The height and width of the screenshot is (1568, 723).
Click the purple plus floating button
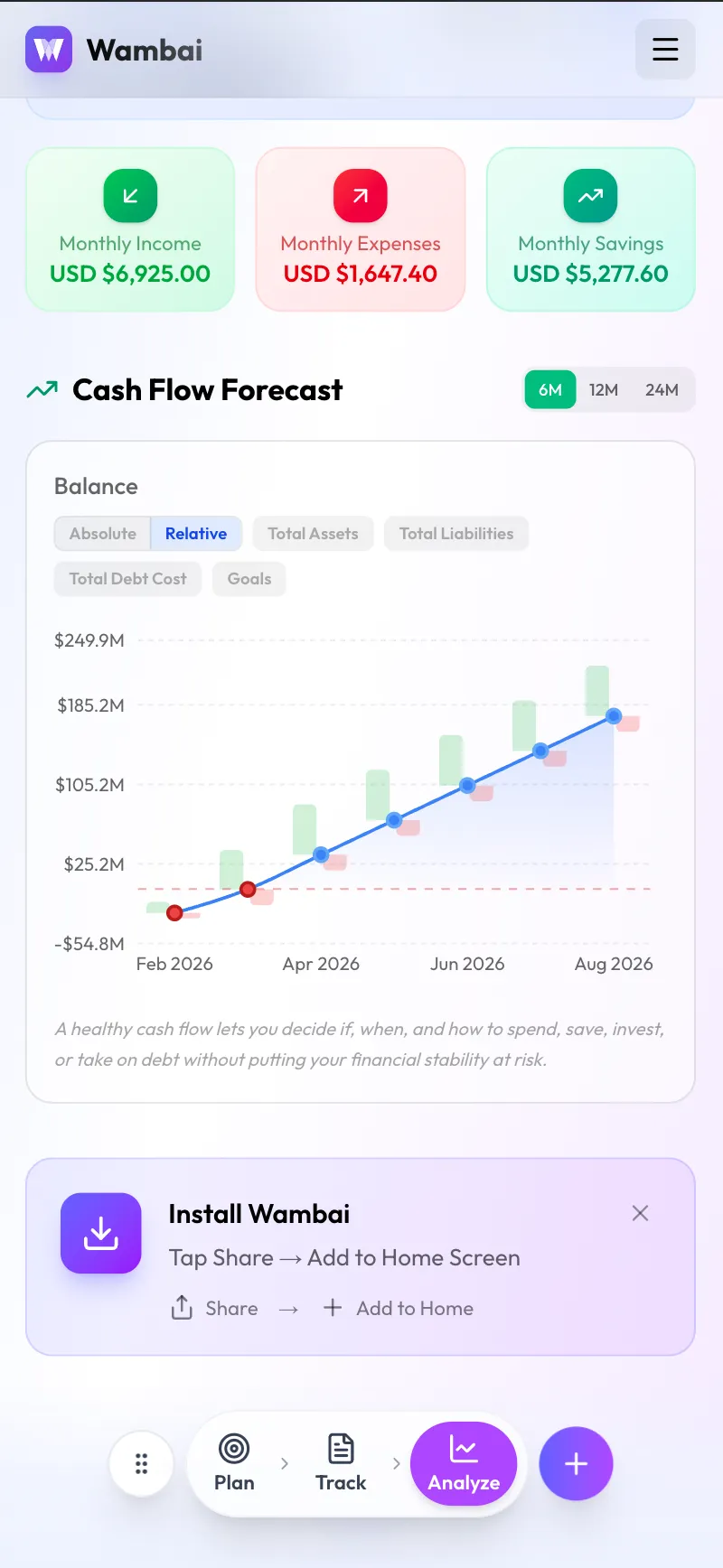[x=576, y=1463]
